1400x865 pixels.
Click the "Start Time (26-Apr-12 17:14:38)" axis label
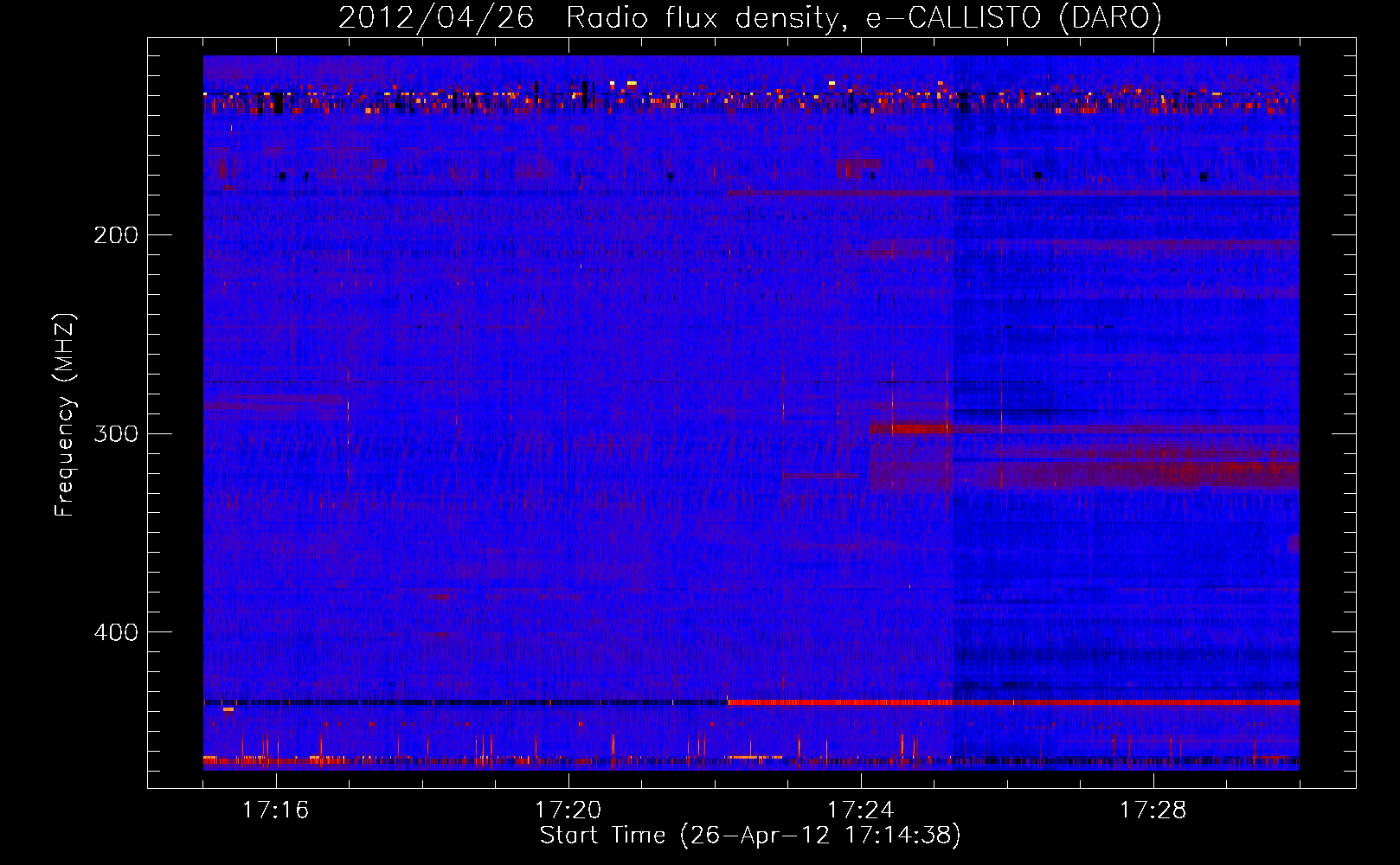point(750,836)
